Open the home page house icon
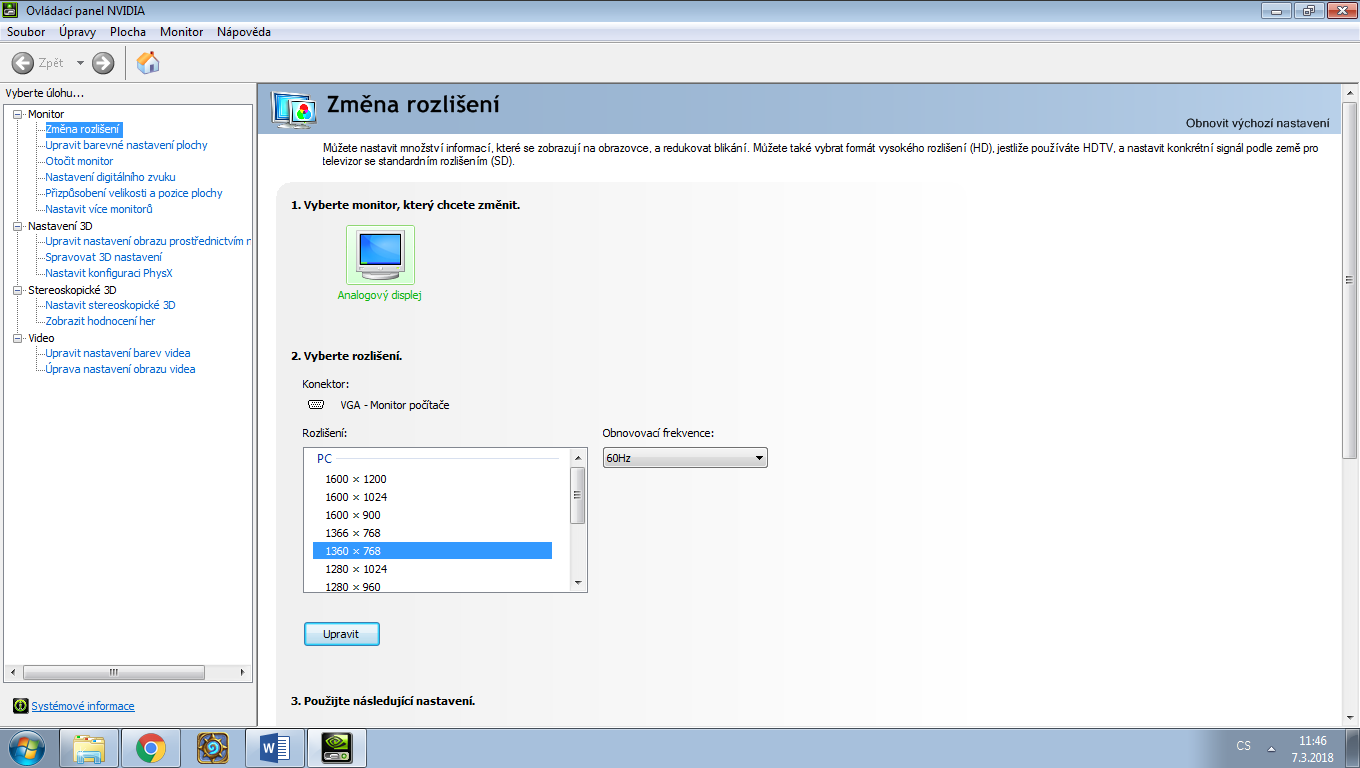This screenshot has width=1360, height=768. [148, 63]
